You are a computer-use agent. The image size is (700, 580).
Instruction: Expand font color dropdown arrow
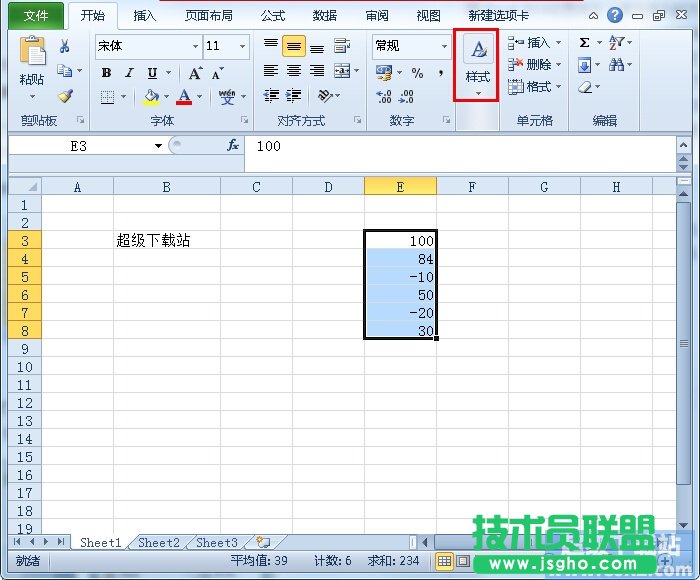click(199, 96)
